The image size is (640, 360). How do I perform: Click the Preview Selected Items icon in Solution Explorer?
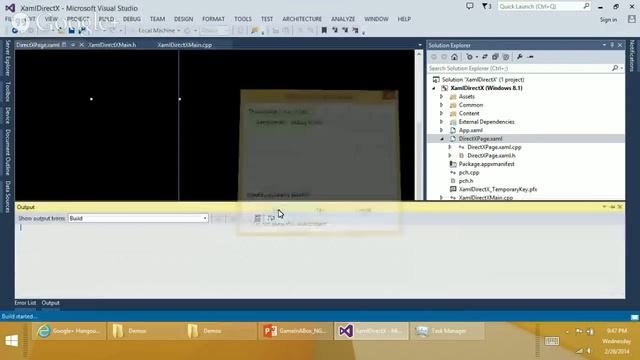coord(531,57)
